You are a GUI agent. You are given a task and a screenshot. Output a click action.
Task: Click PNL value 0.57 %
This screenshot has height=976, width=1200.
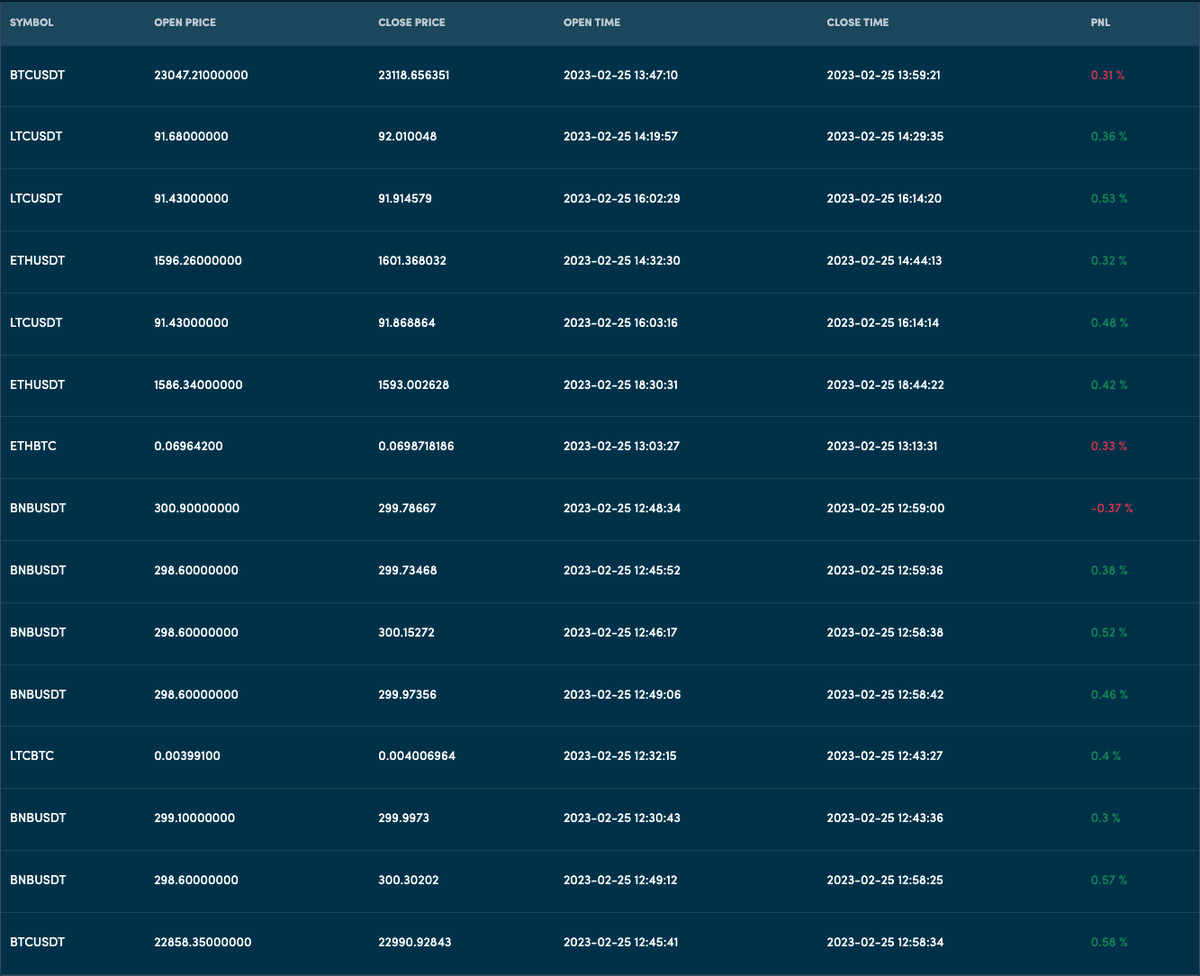tap(1109, 880)
